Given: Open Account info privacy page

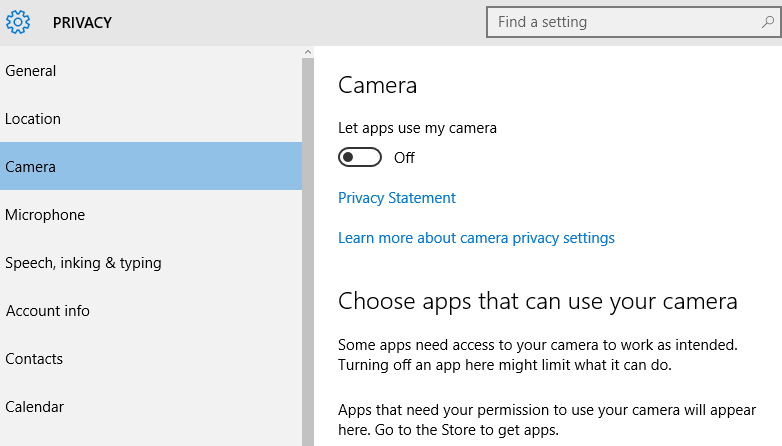Looking at the screenshot, I should (151, 310).
